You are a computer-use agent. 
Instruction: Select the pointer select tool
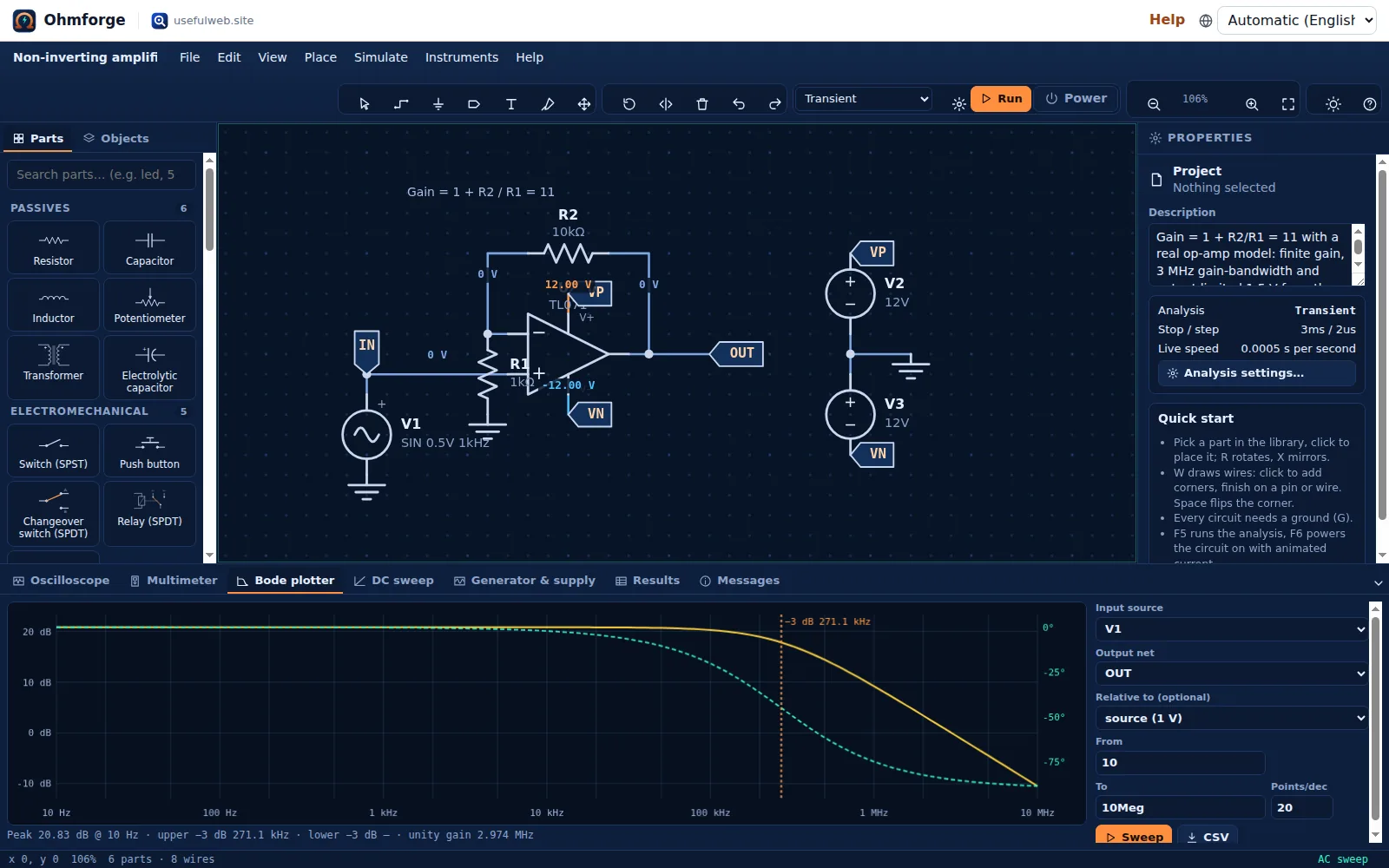365,104
